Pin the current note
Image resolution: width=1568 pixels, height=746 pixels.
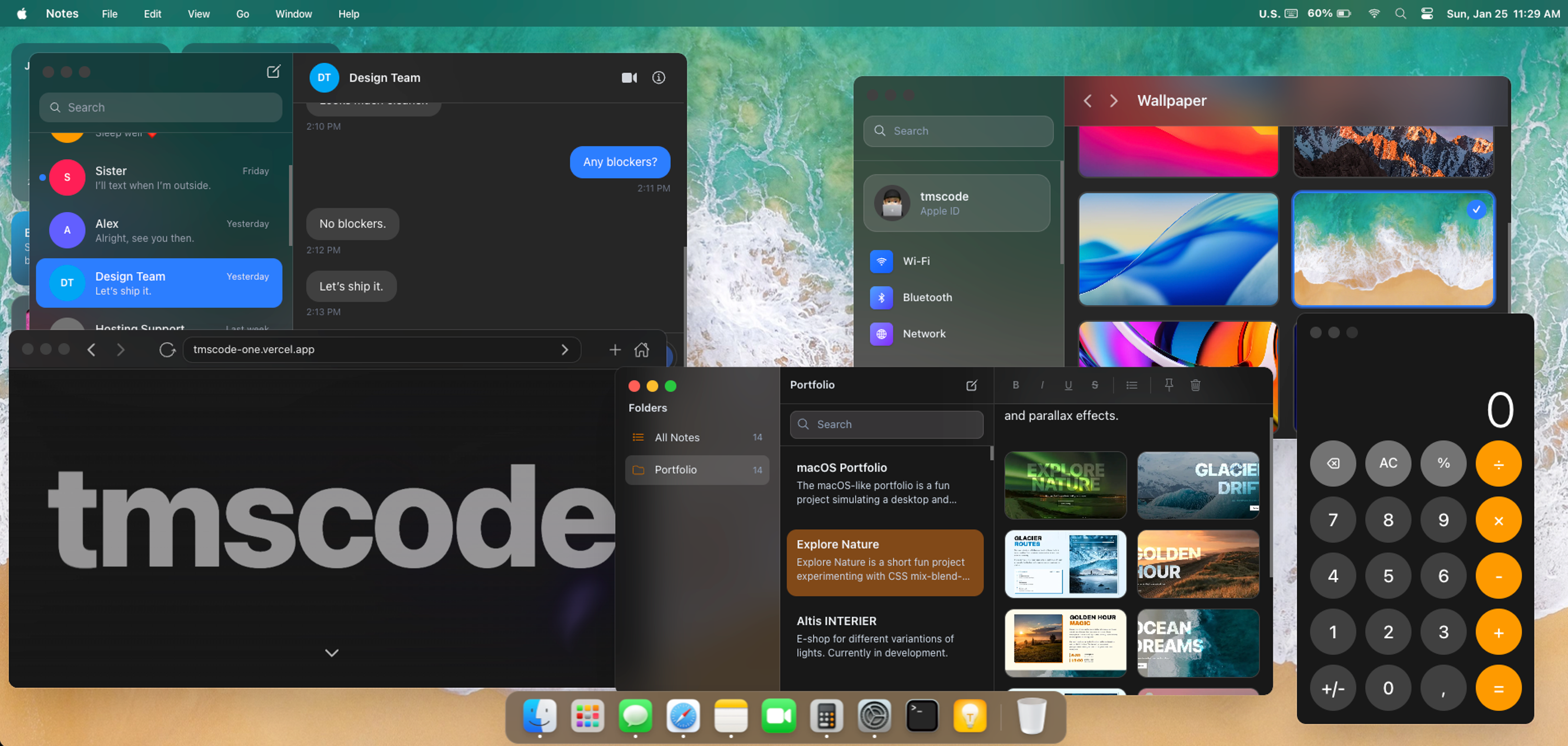(1168, 384)
